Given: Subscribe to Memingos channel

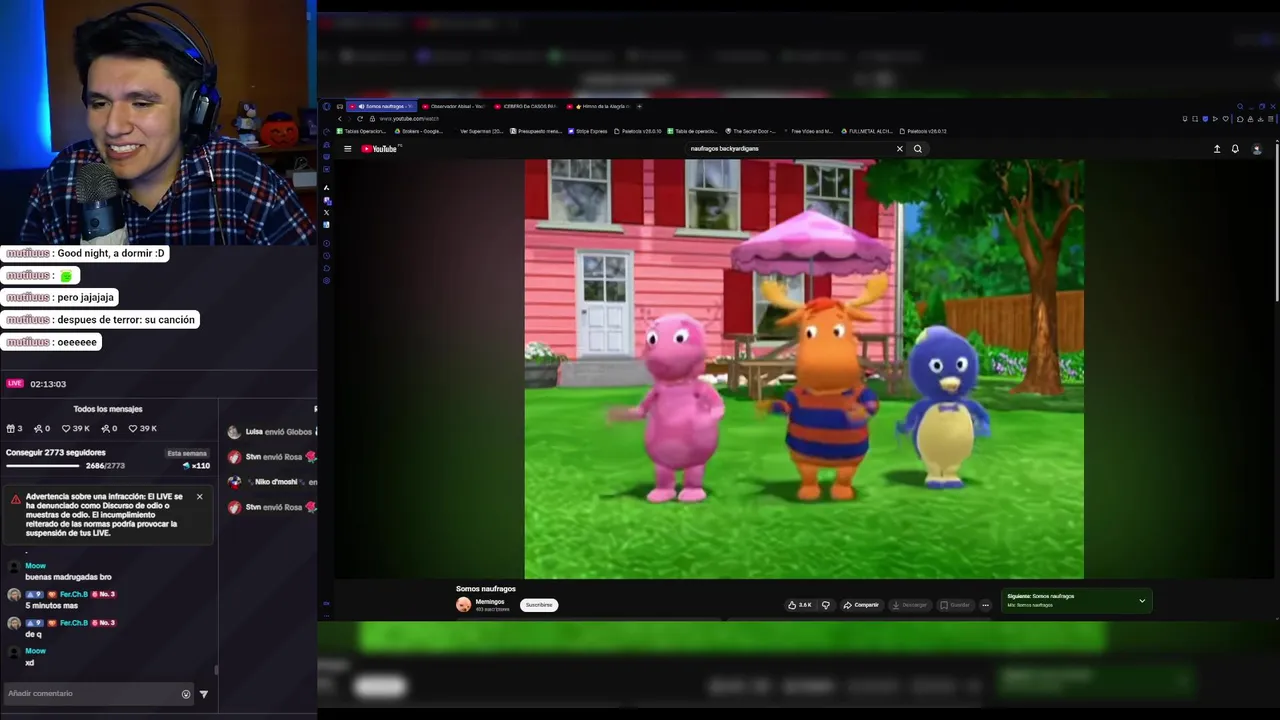Looking at the screenshot, I should 539,605.
